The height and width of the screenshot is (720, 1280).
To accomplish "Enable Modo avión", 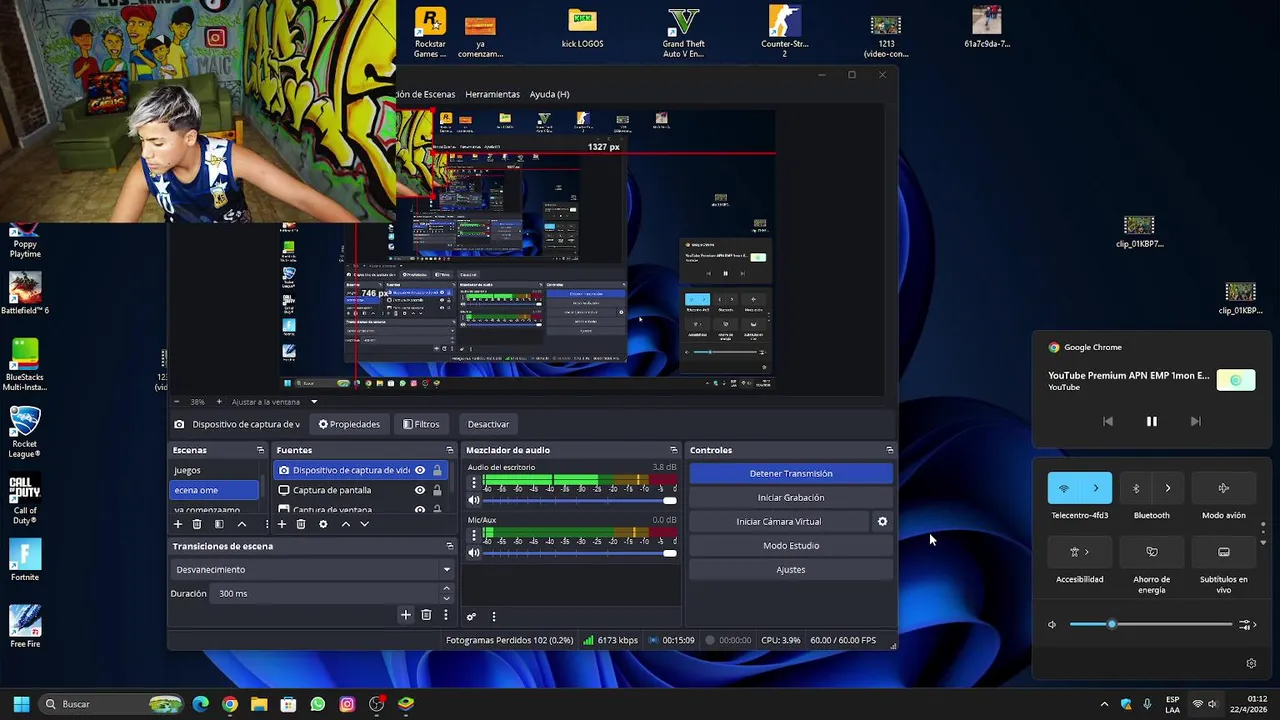I will click(x=1224, y=488).
